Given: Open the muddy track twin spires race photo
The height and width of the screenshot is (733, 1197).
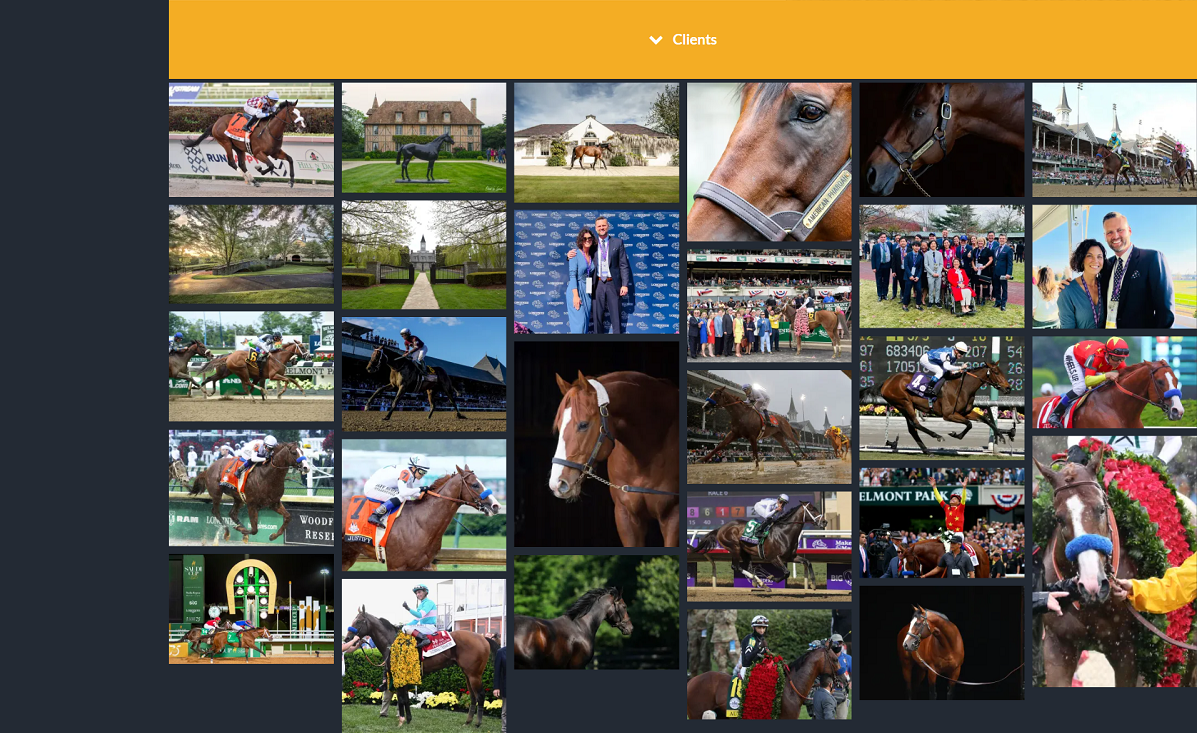Looking at the screenshot, I should (x=769, y=427).
